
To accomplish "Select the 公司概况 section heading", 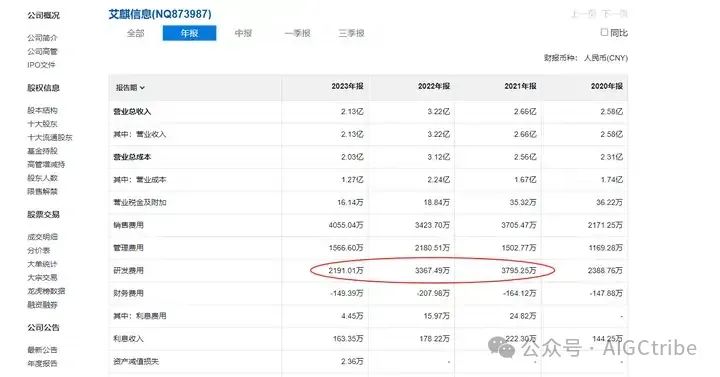I will (43, 16).
